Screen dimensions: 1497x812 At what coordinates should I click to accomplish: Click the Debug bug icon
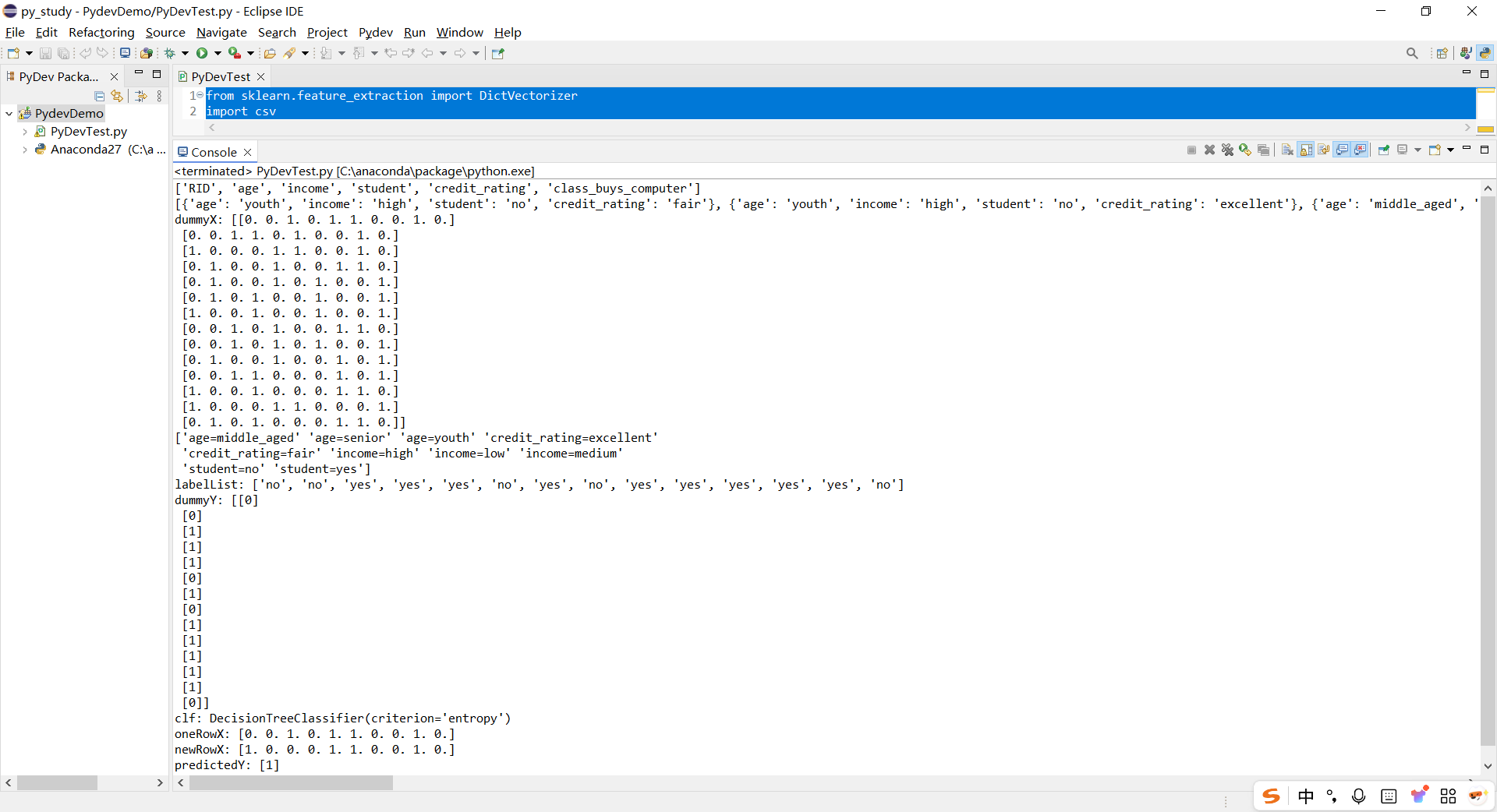click(169, 53)
